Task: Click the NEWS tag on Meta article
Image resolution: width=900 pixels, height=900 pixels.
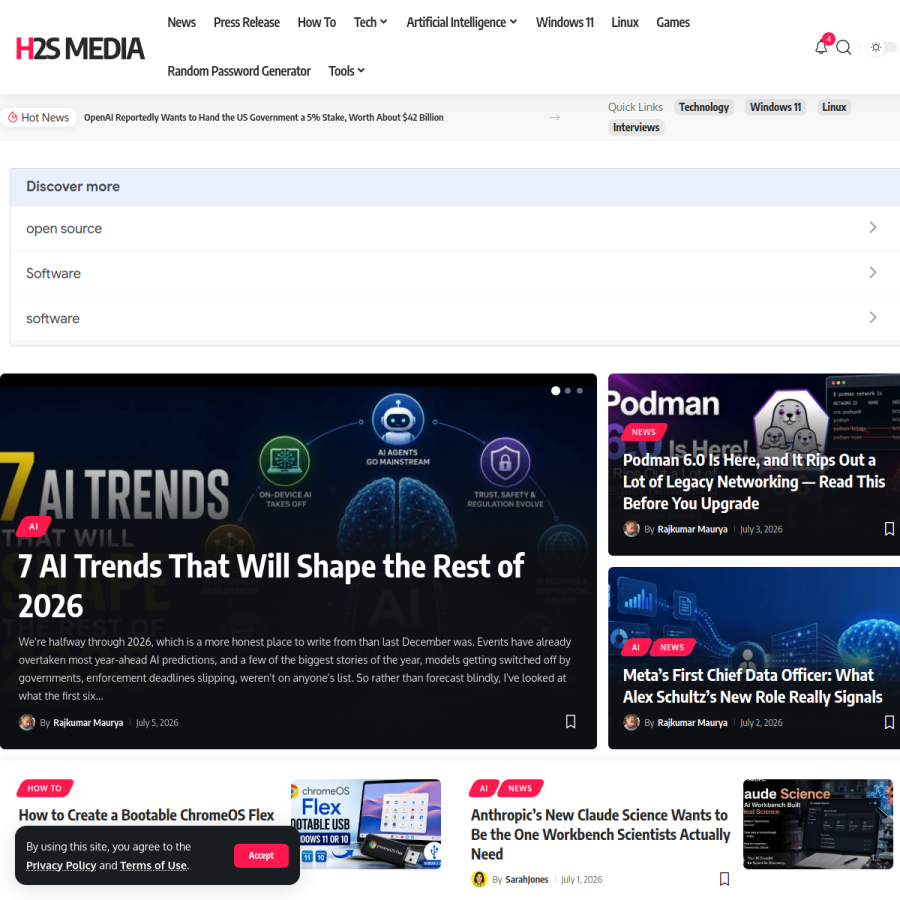Action: point(672,647)
